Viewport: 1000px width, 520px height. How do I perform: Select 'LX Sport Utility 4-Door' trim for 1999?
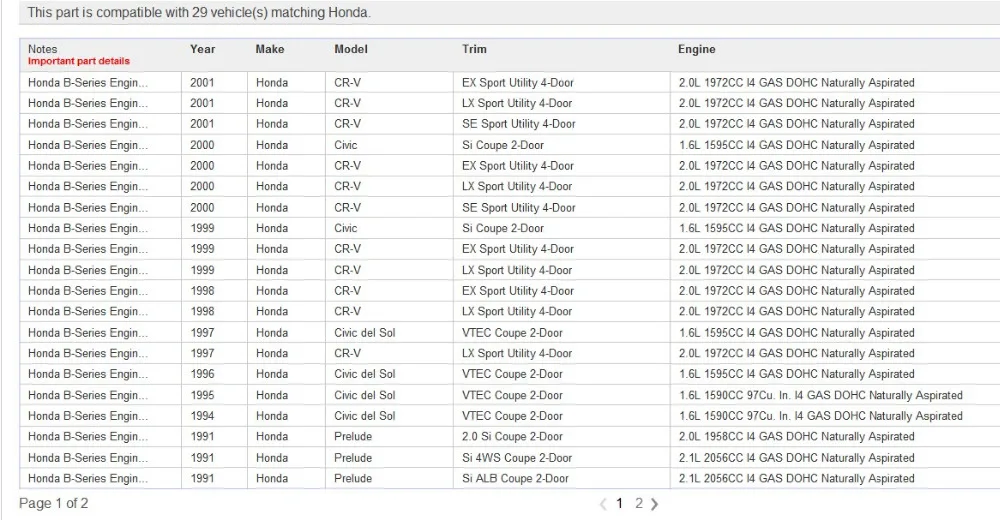(x=517, y=270)
